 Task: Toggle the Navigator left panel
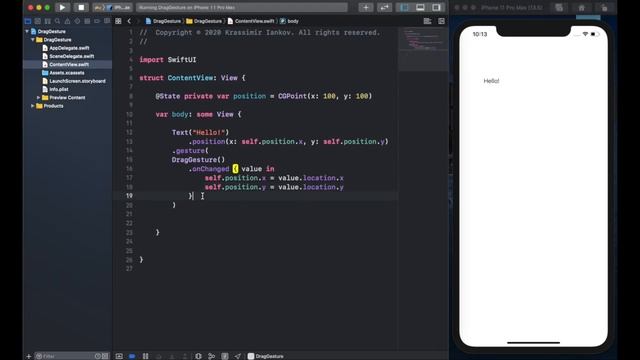click(x=404, y=7)
